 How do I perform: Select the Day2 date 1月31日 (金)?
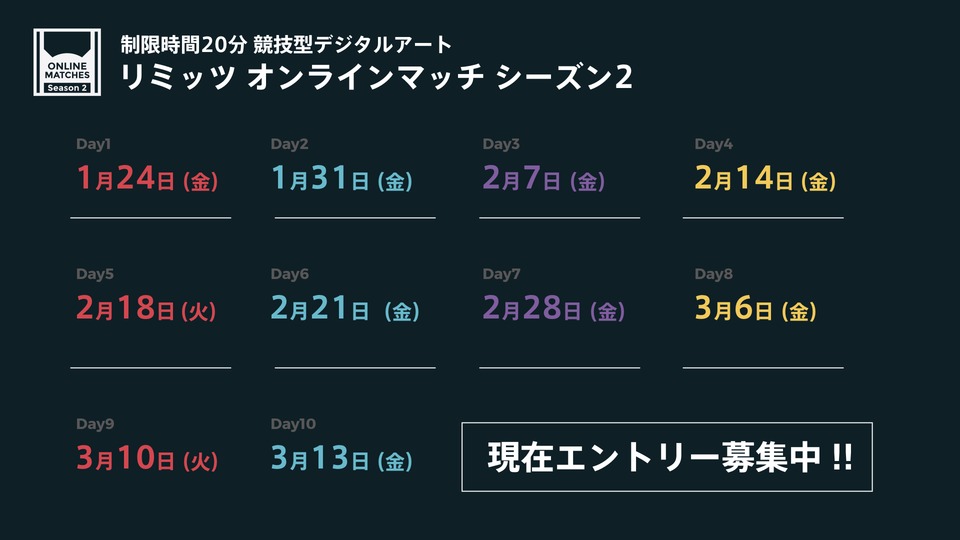342,178
